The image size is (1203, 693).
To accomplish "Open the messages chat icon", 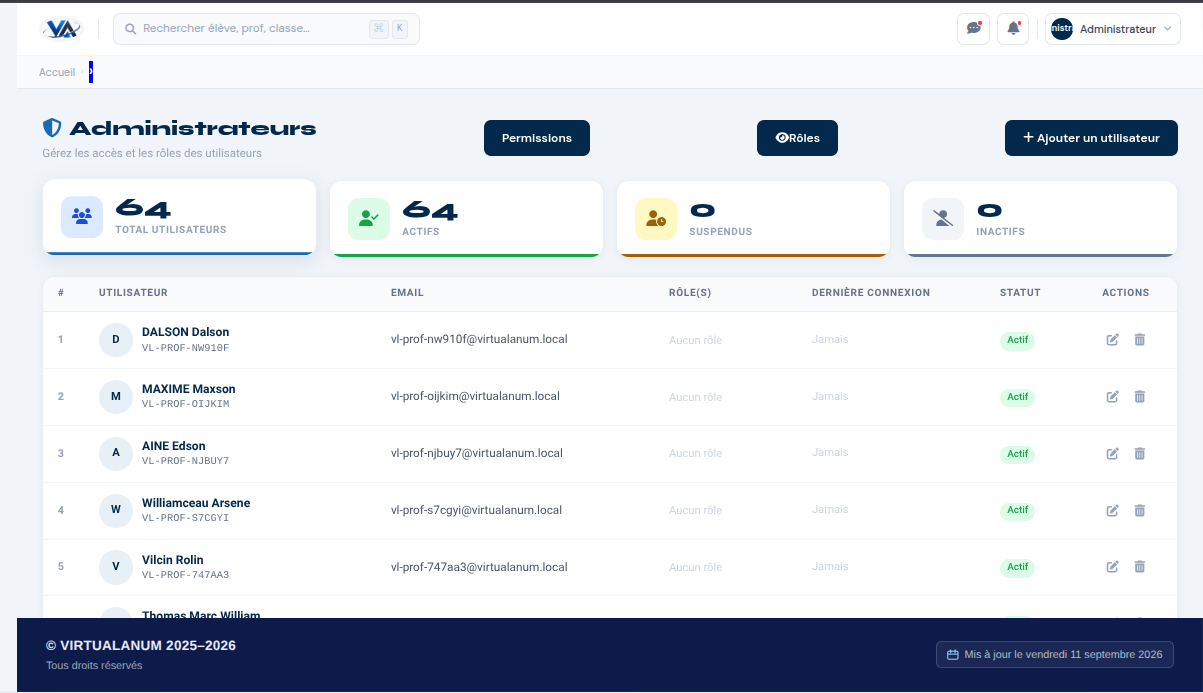I will [x=973, y=29].
